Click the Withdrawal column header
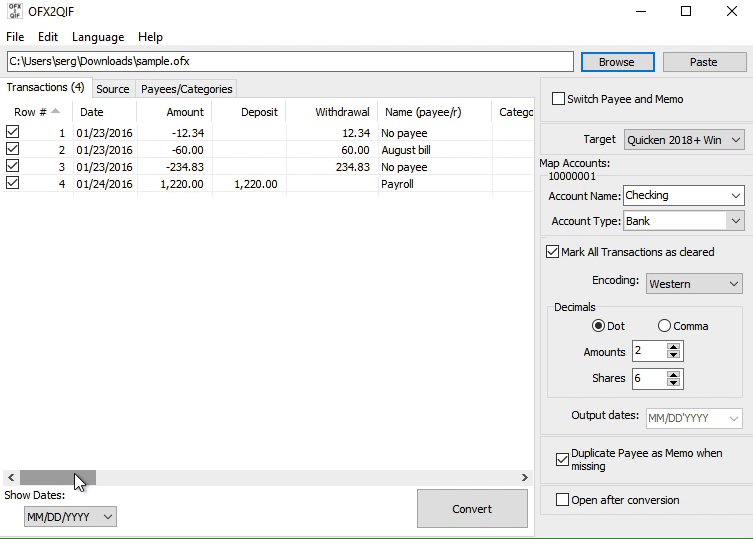This screenshot has width=753, height=539. point(332,112)
